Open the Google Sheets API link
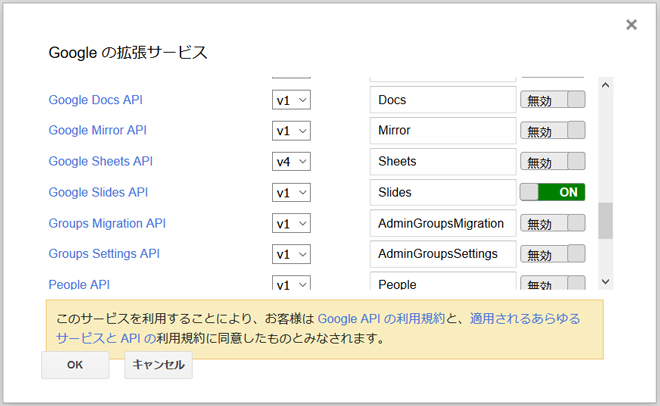The image size is (660, 406). pyautogui.click(x=101, y=161)
